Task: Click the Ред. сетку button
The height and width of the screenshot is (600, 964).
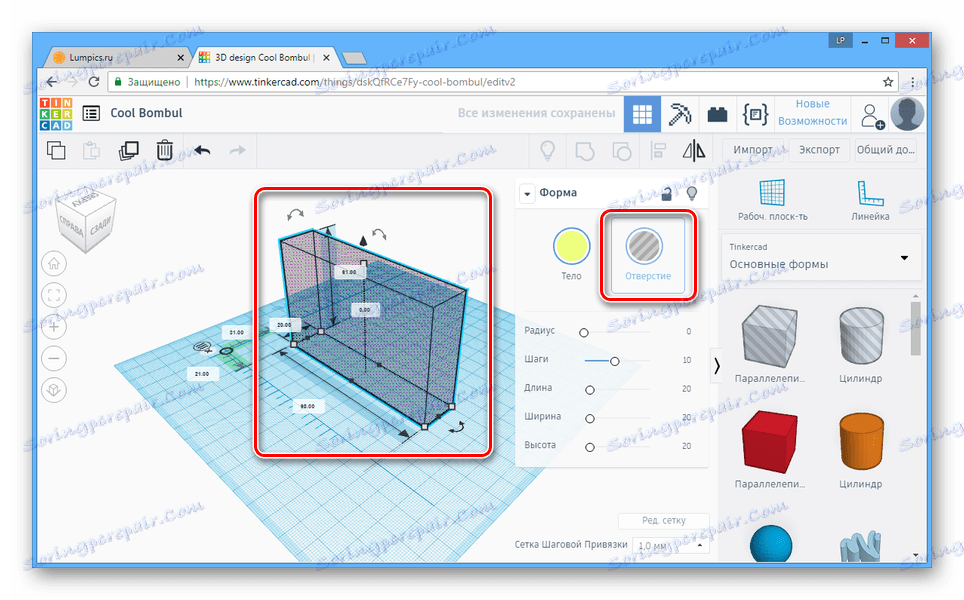Action: coord(663,521)
